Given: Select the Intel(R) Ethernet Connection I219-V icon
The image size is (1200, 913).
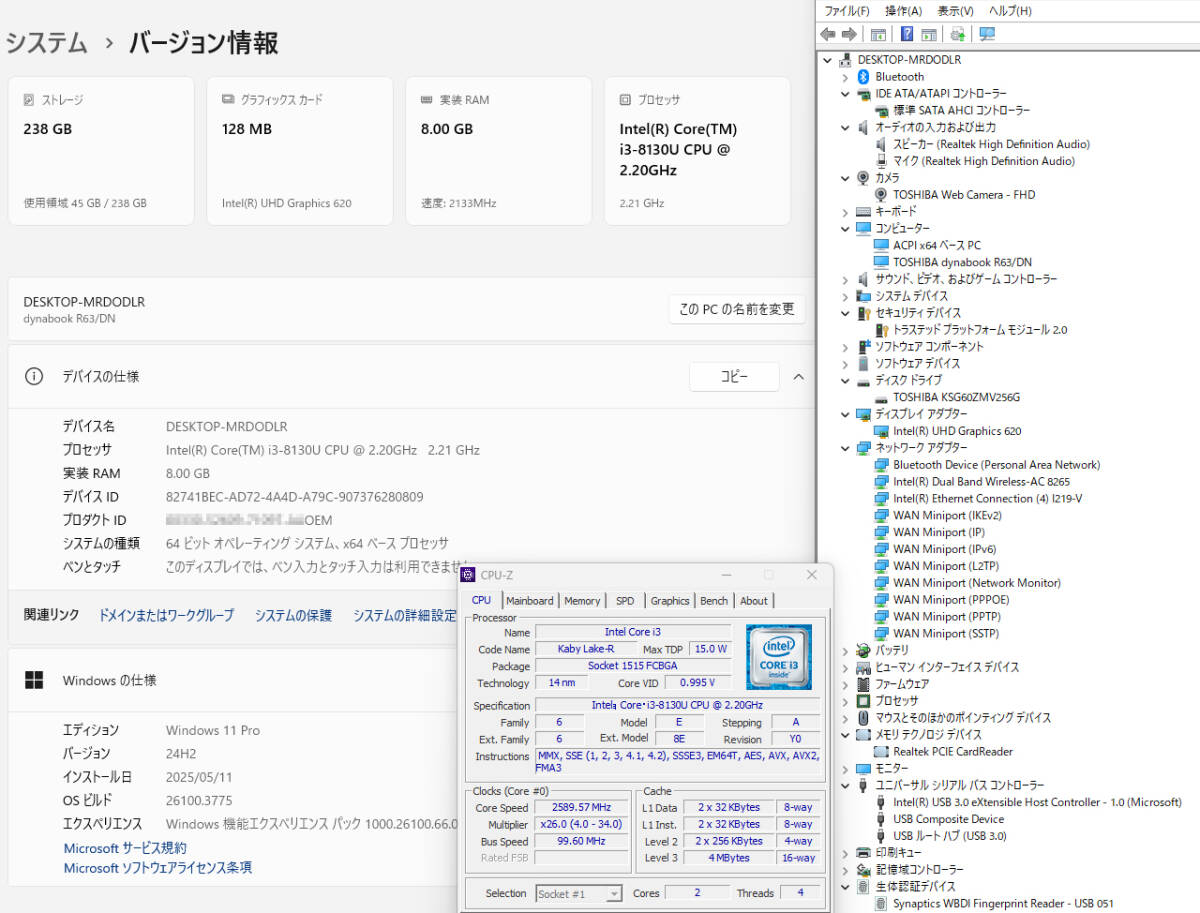Looking at the screenshot, I should tap(882, 499).
